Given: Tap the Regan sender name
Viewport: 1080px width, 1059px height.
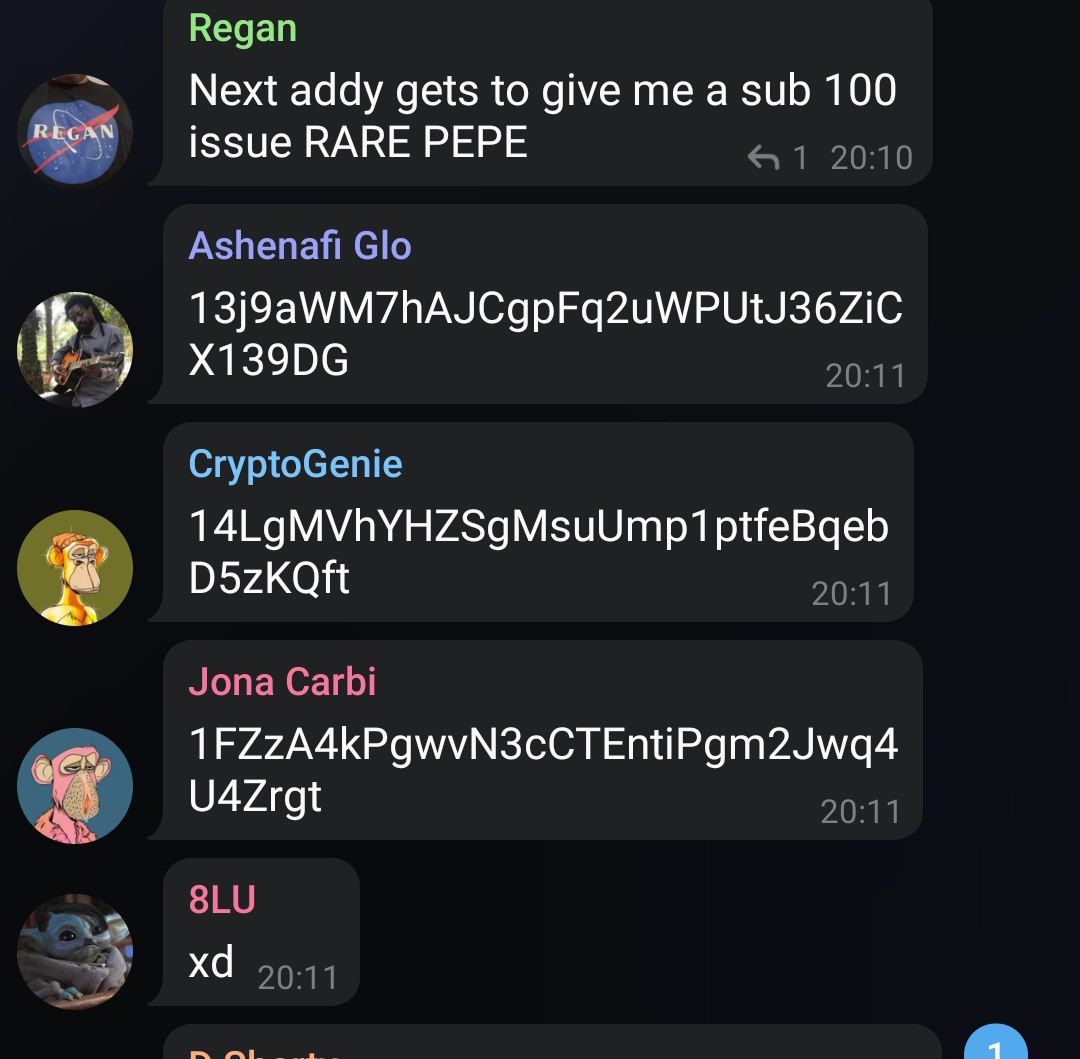Looking at the screenshot, I should pos(242,29).
